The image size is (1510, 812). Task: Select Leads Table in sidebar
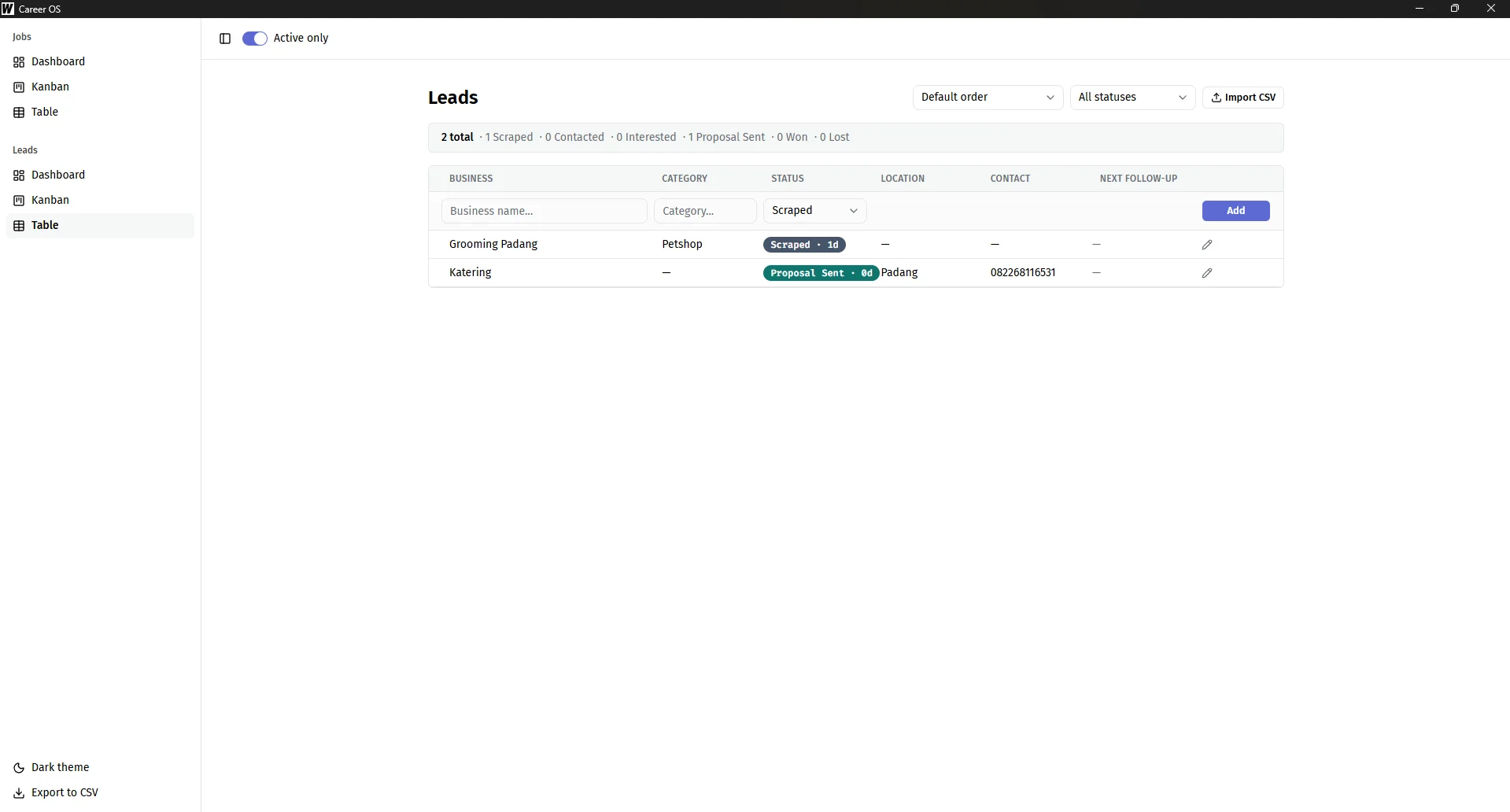coord(100,225)
